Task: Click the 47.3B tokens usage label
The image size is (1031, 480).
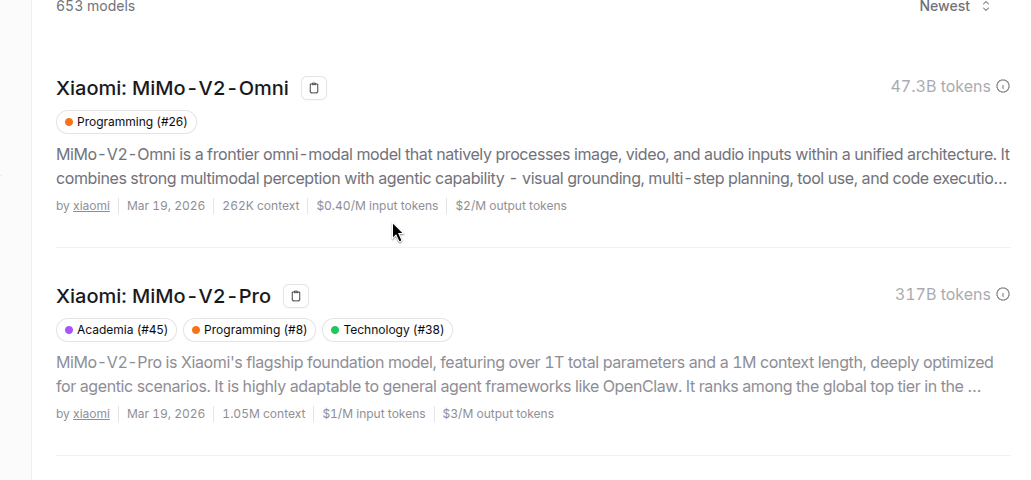Action: (940, 86)
